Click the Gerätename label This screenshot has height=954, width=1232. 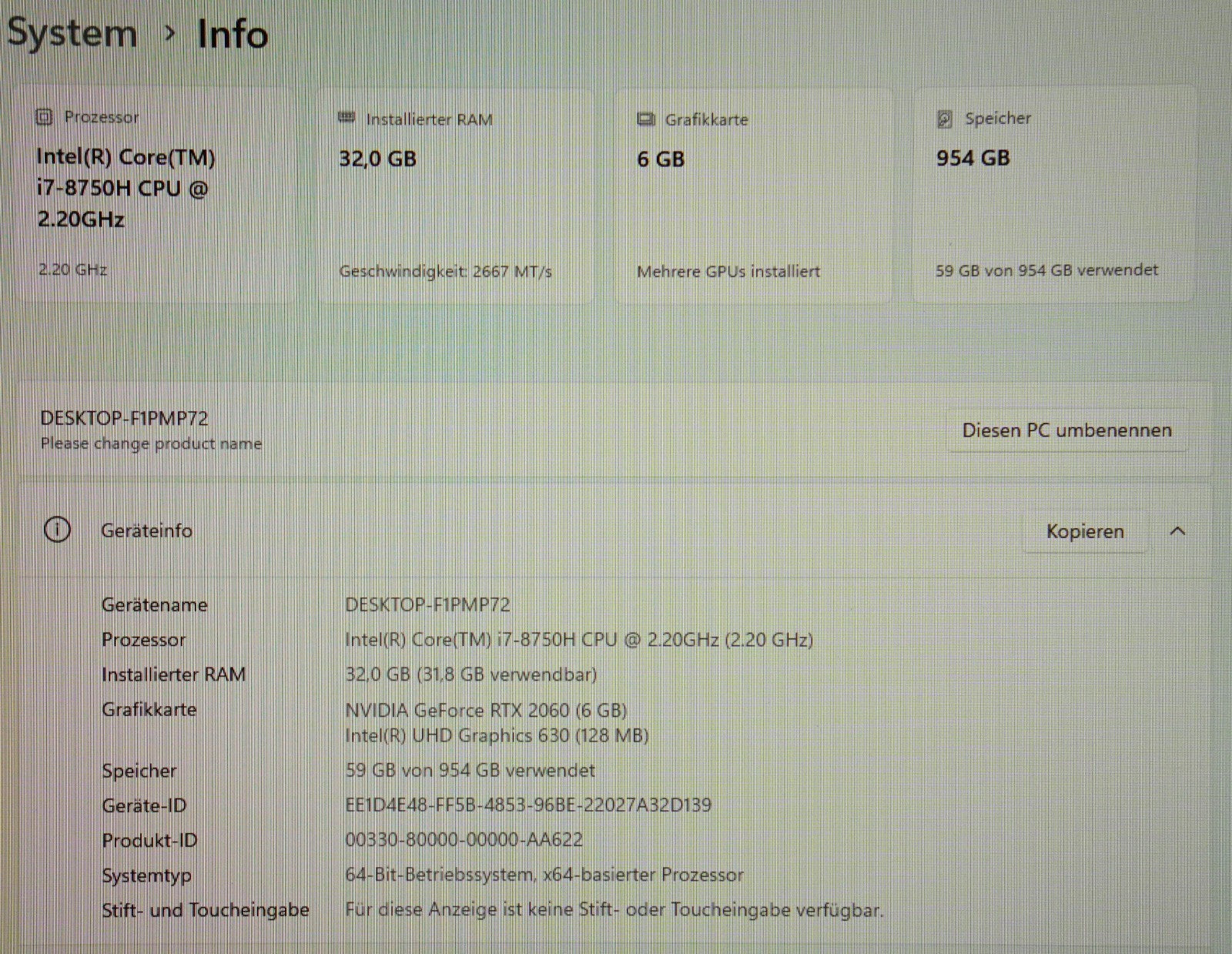point(154,604)
